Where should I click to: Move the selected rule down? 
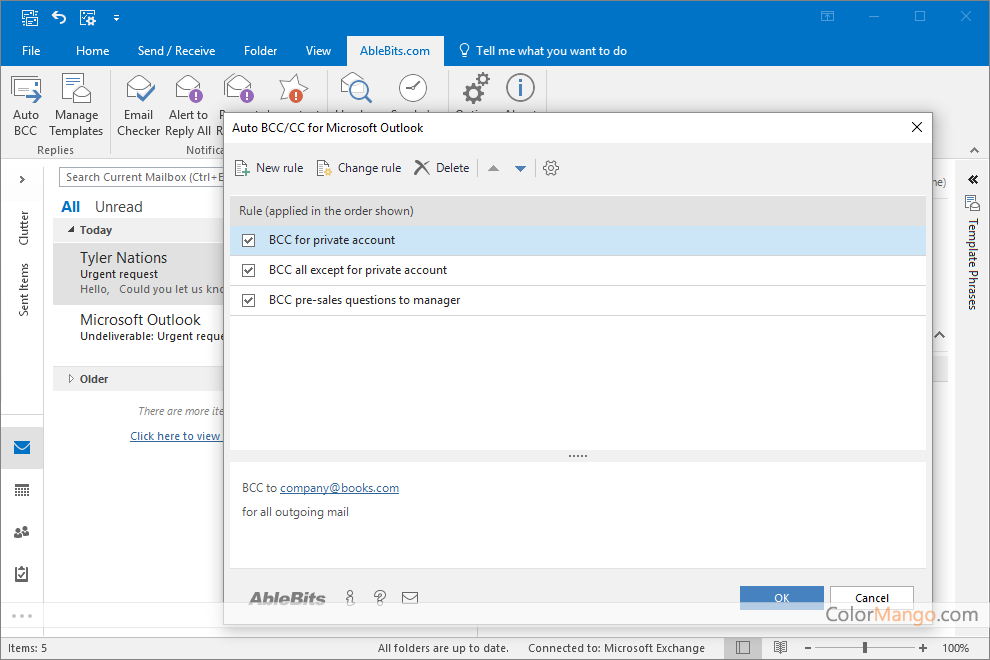[x=520, y=169]
